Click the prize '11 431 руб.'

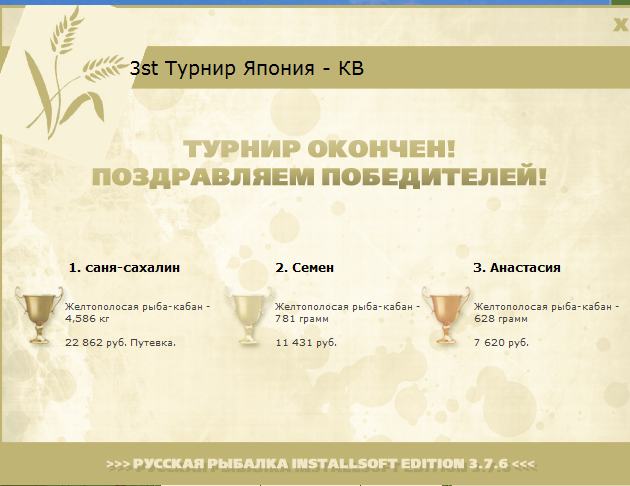click(x=306, y=343)
